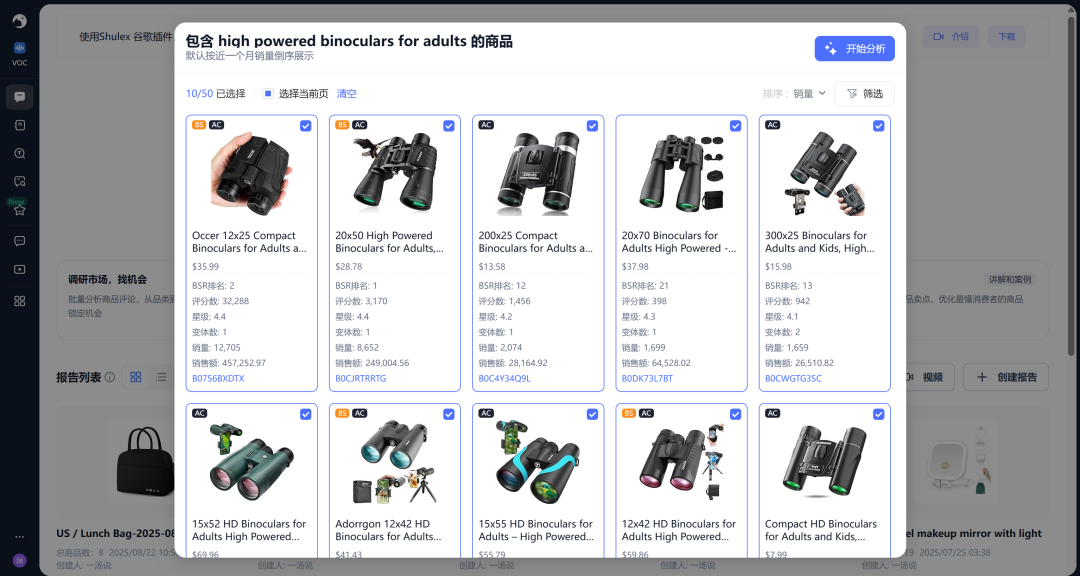This screenshot has width=1080, height=576.
Task: Open the four-square apps grid icon
Action: [19, 301]
